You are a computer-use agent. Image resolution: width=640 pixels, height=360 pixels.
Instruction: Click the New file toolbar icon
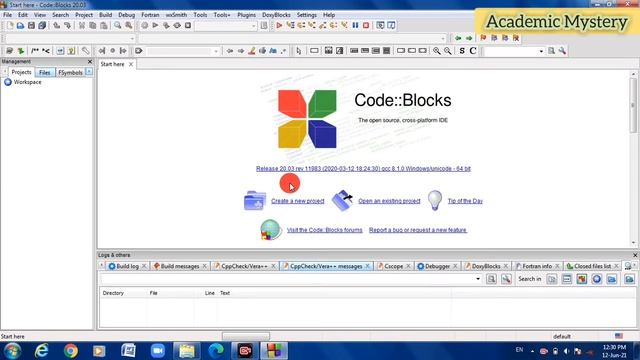(10, 25)
